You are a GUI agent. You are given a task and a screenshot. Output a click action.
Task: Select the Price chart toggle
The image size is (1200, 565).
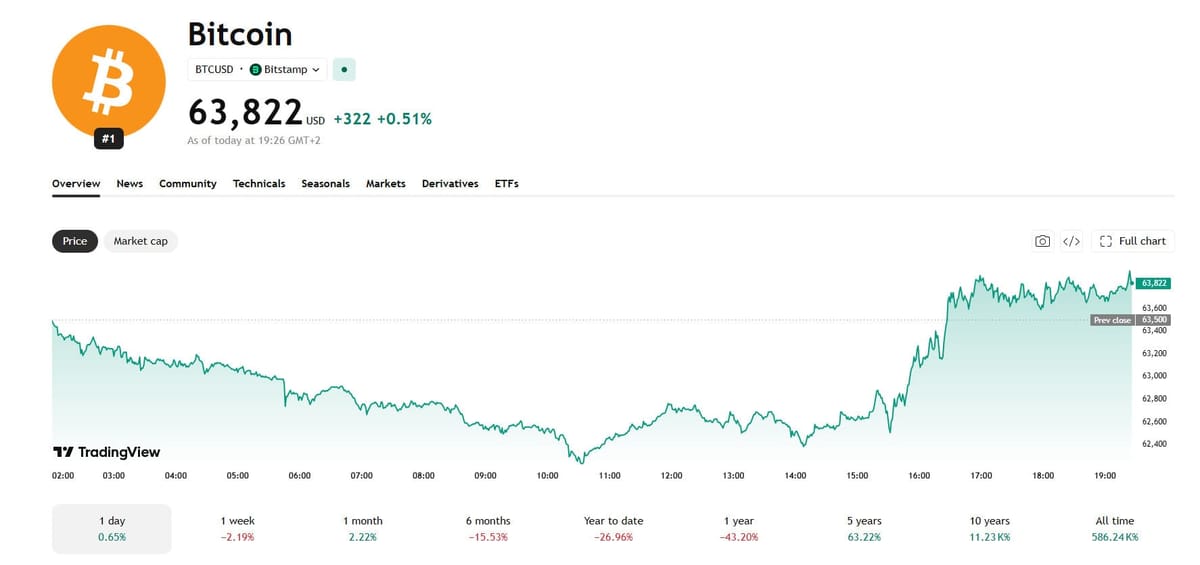point(75,241)
